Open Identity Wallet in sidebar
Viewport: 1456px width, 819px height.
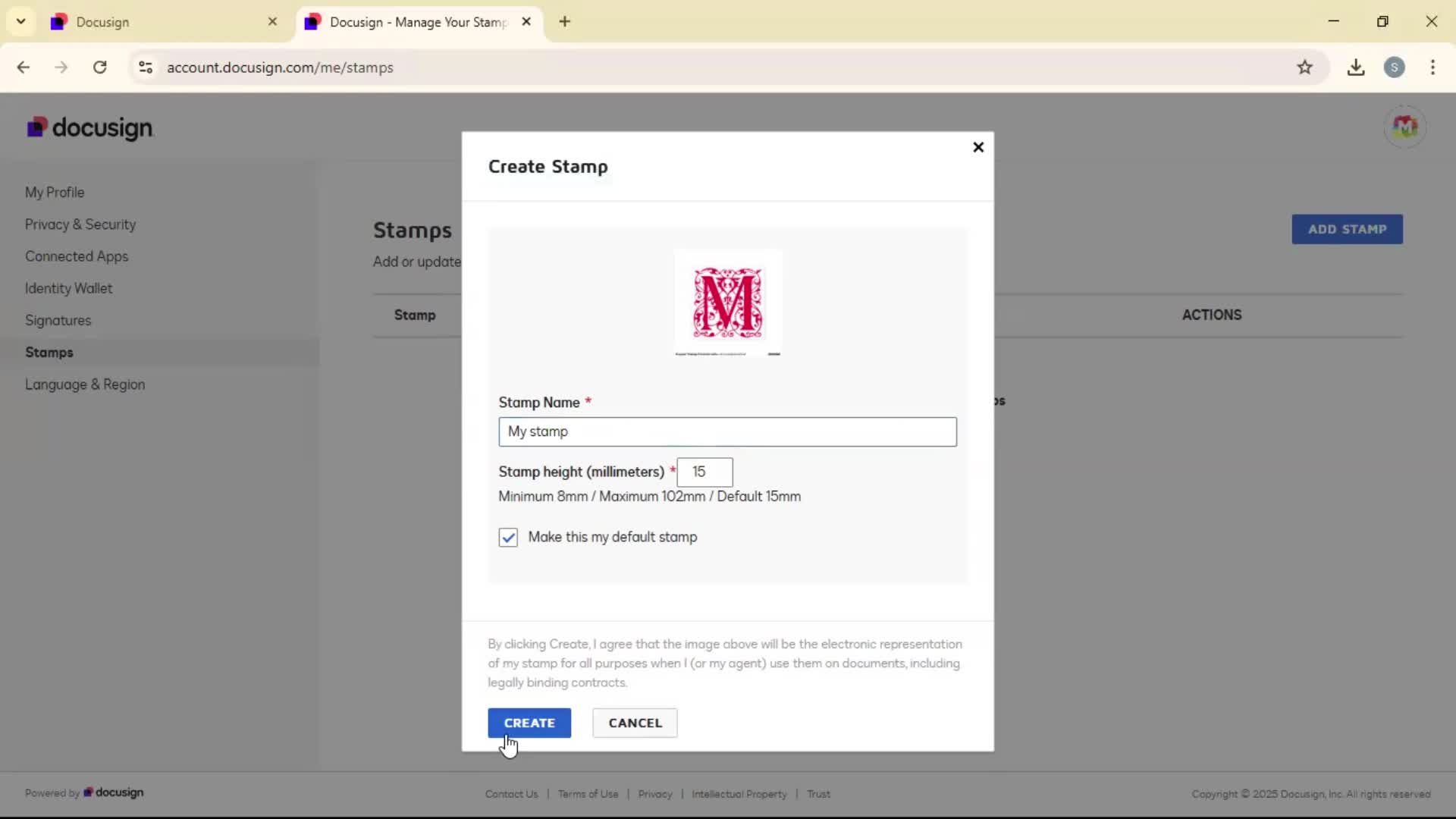click(68, 288)
